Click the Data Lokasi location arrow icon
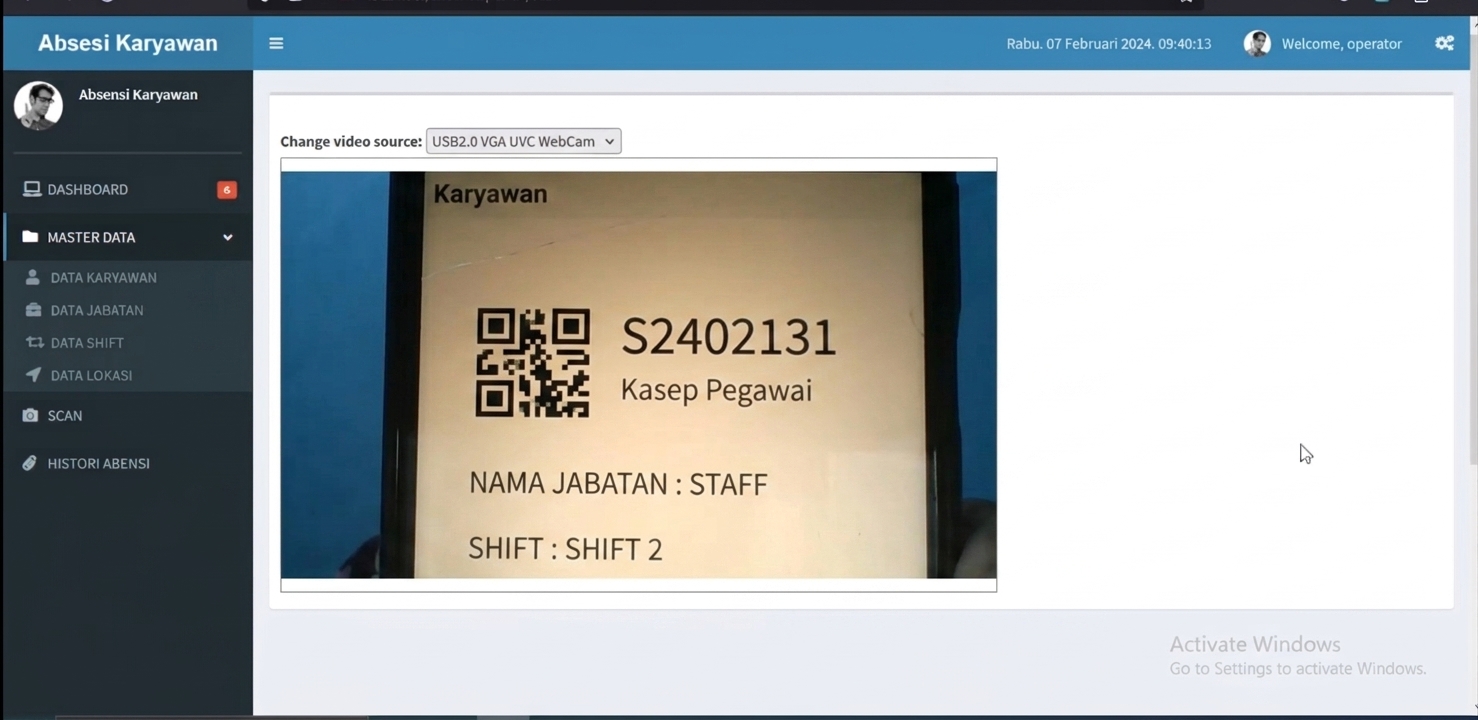 (x=33, y=375)
